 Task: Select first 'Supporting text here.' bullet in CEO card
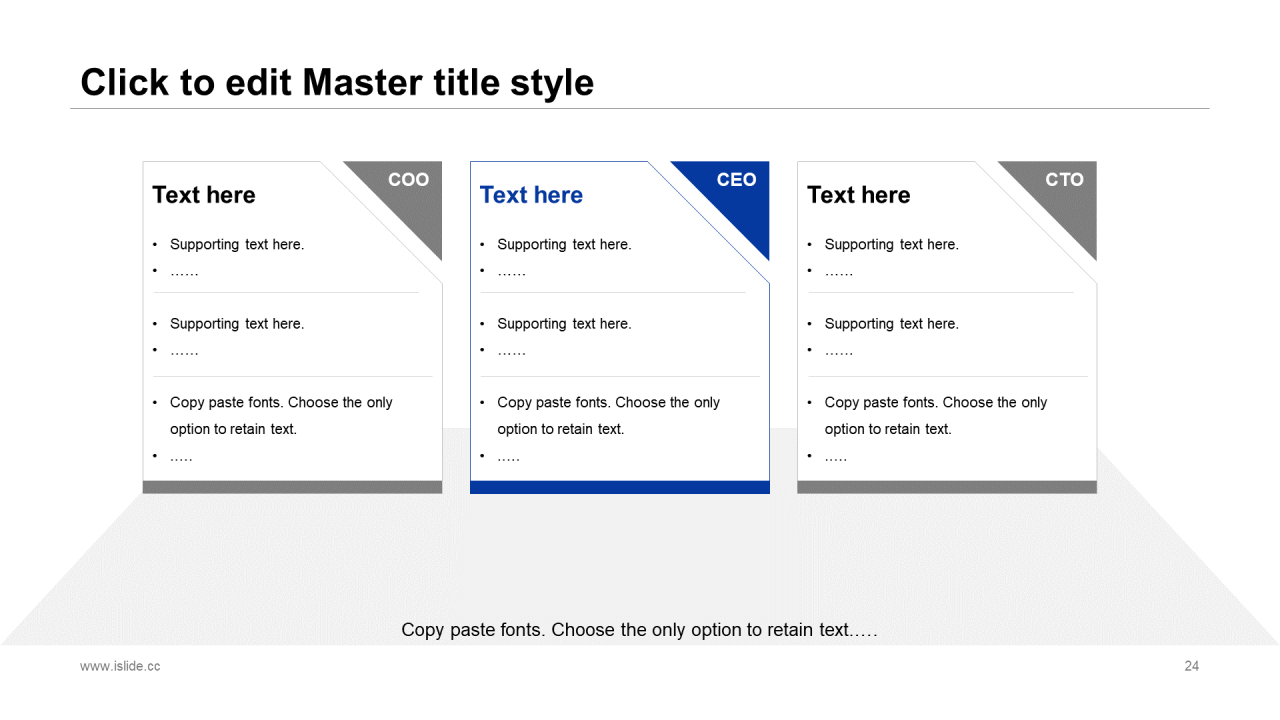coord(564,244)
